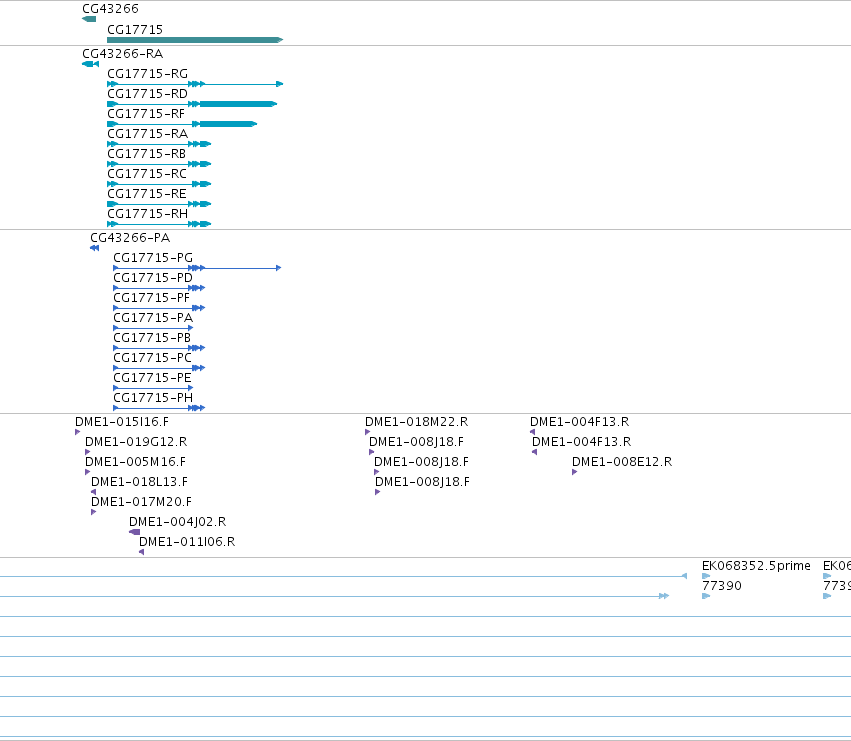Click the purple arrow under DME1-011I06.R
The image size is (851, 741).
[x=142, y=552]
